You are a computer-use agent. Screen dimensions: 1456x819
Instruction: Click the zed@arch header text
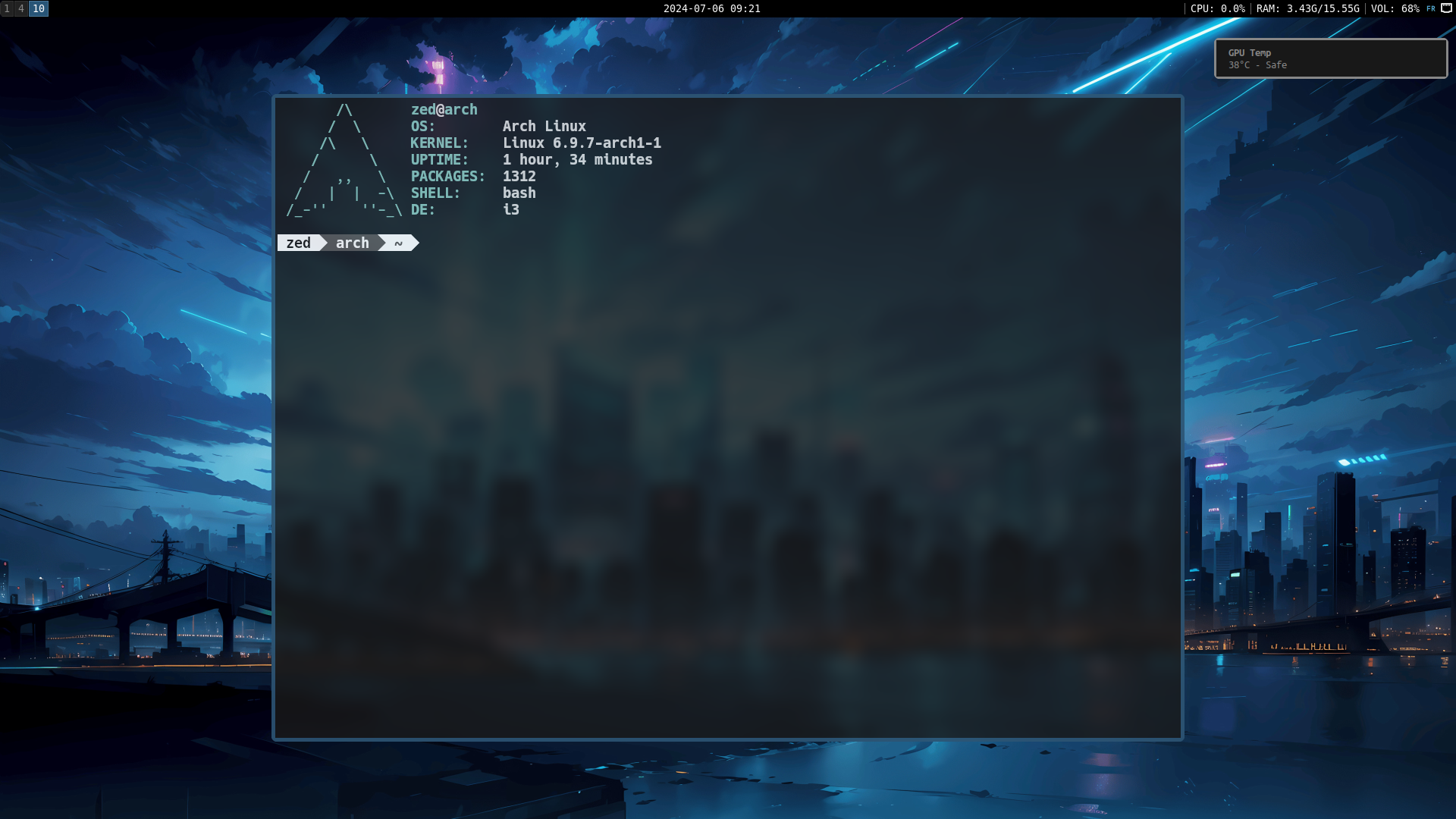pyautogui.click(x=444, y=109)
